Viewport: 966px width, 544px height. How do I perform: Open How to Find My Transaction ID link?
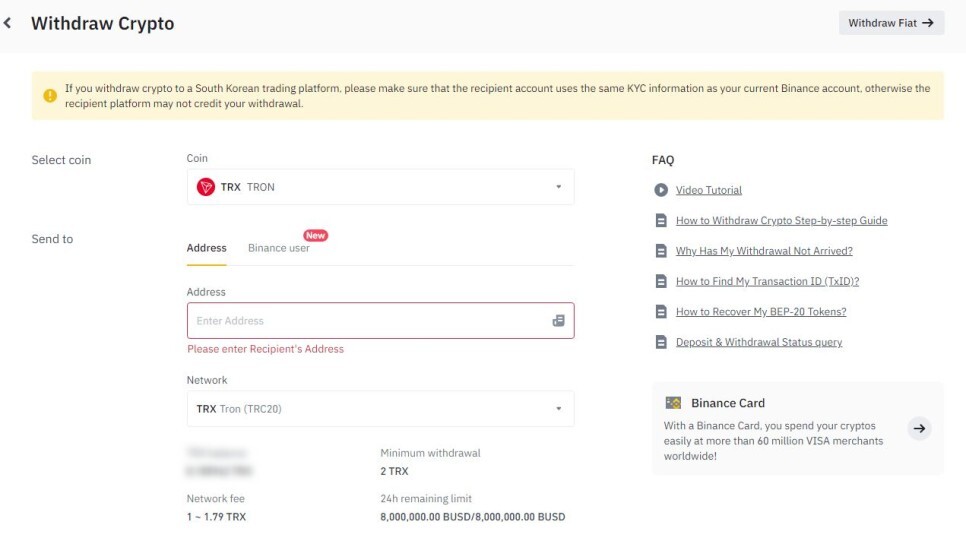767,281
